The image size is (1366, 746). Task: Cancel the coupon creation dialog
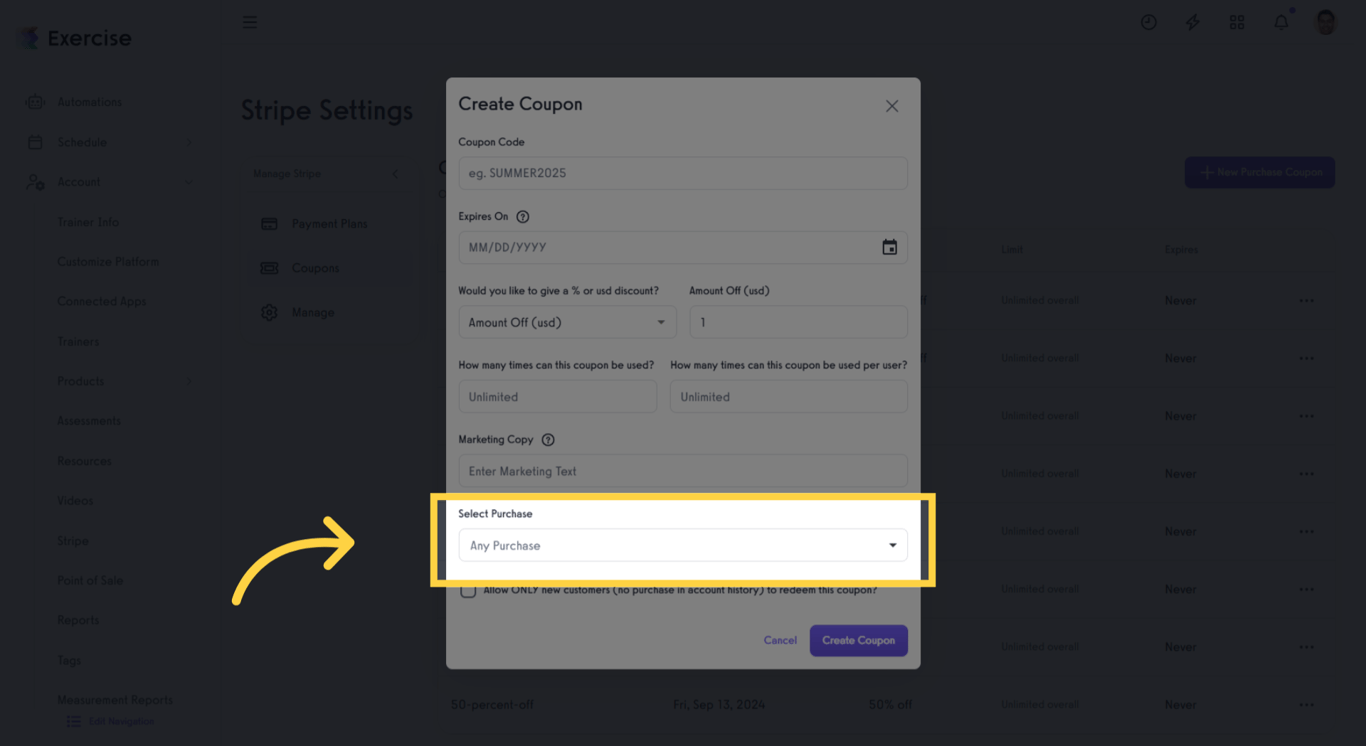(780, 640)
